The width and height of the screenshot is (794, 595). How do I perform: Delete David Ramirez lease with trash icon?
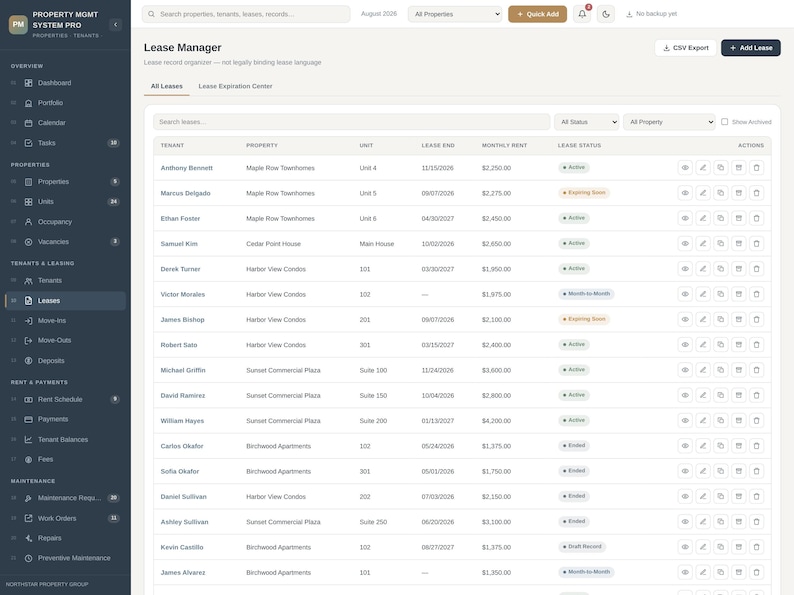point(757,395)
